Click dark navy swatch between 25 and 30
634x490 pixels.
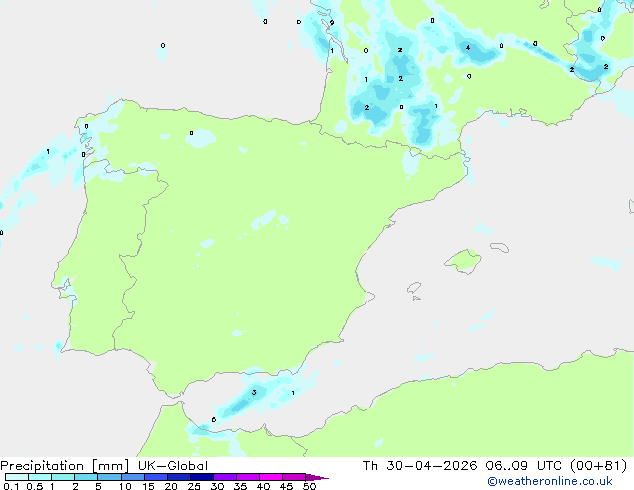[202, 477]
